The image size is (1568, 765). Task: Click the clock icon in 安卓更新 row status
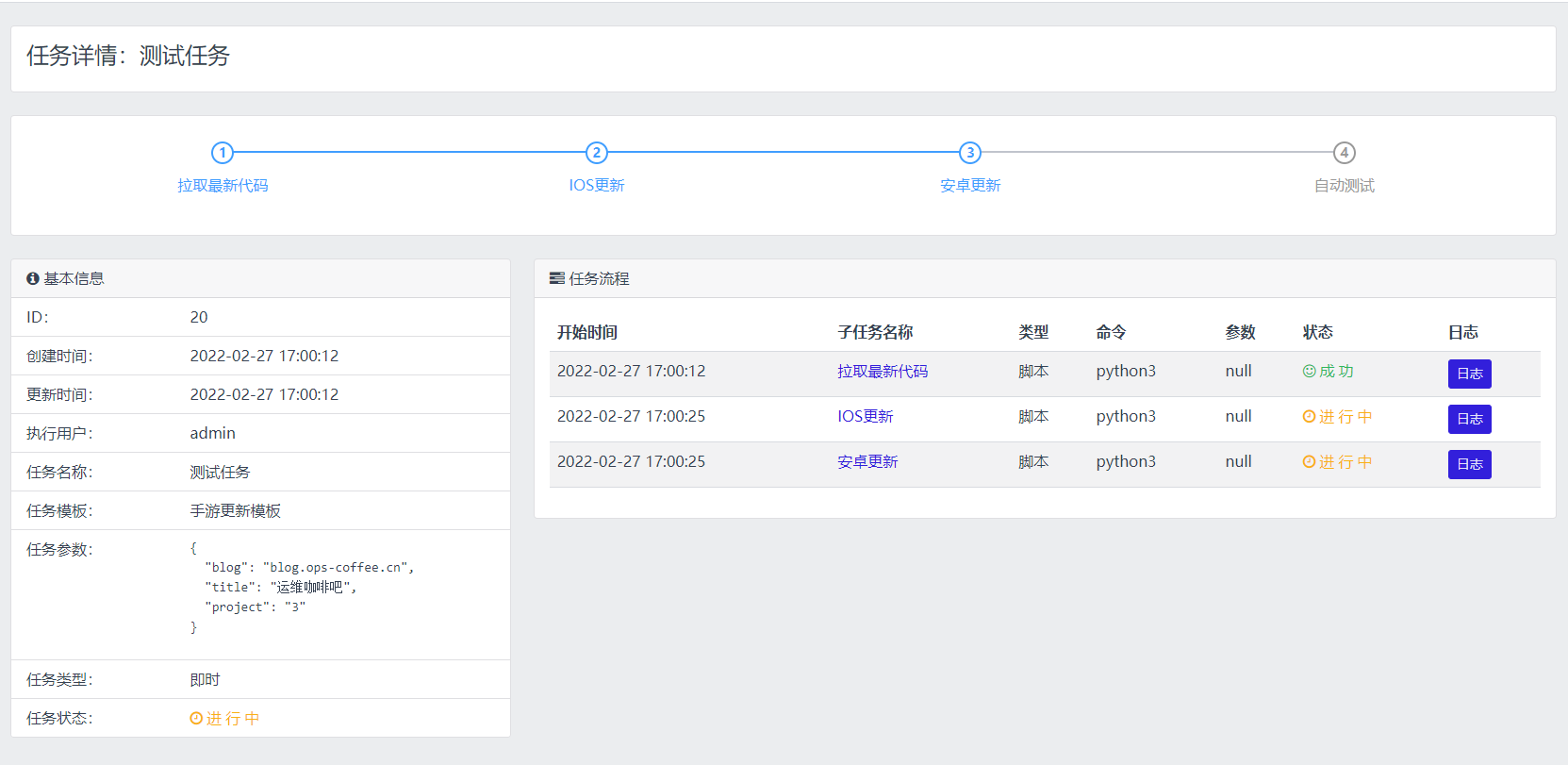1309,462
